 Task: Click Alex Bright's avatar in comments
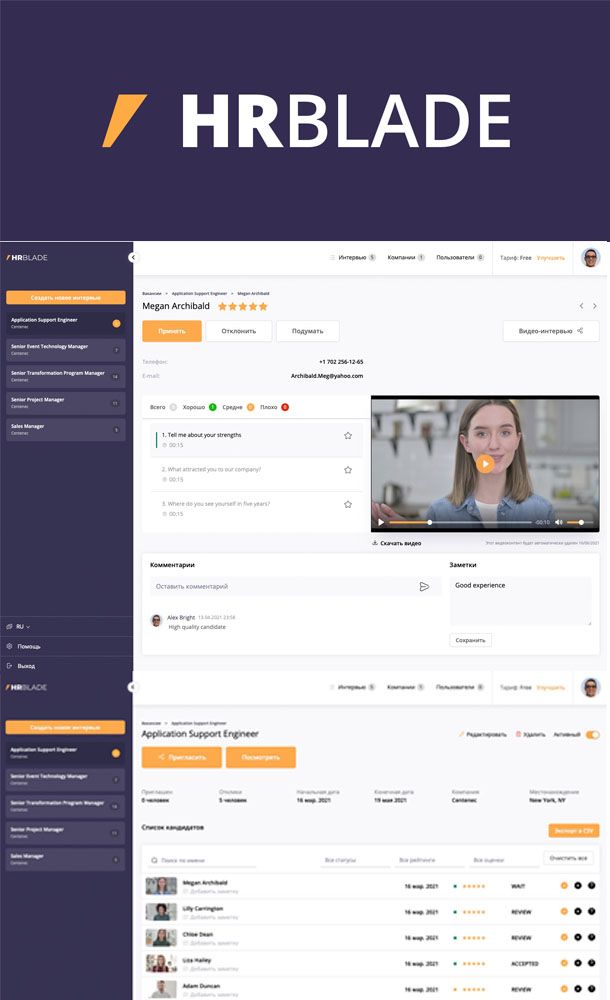(x=156, y=621)
